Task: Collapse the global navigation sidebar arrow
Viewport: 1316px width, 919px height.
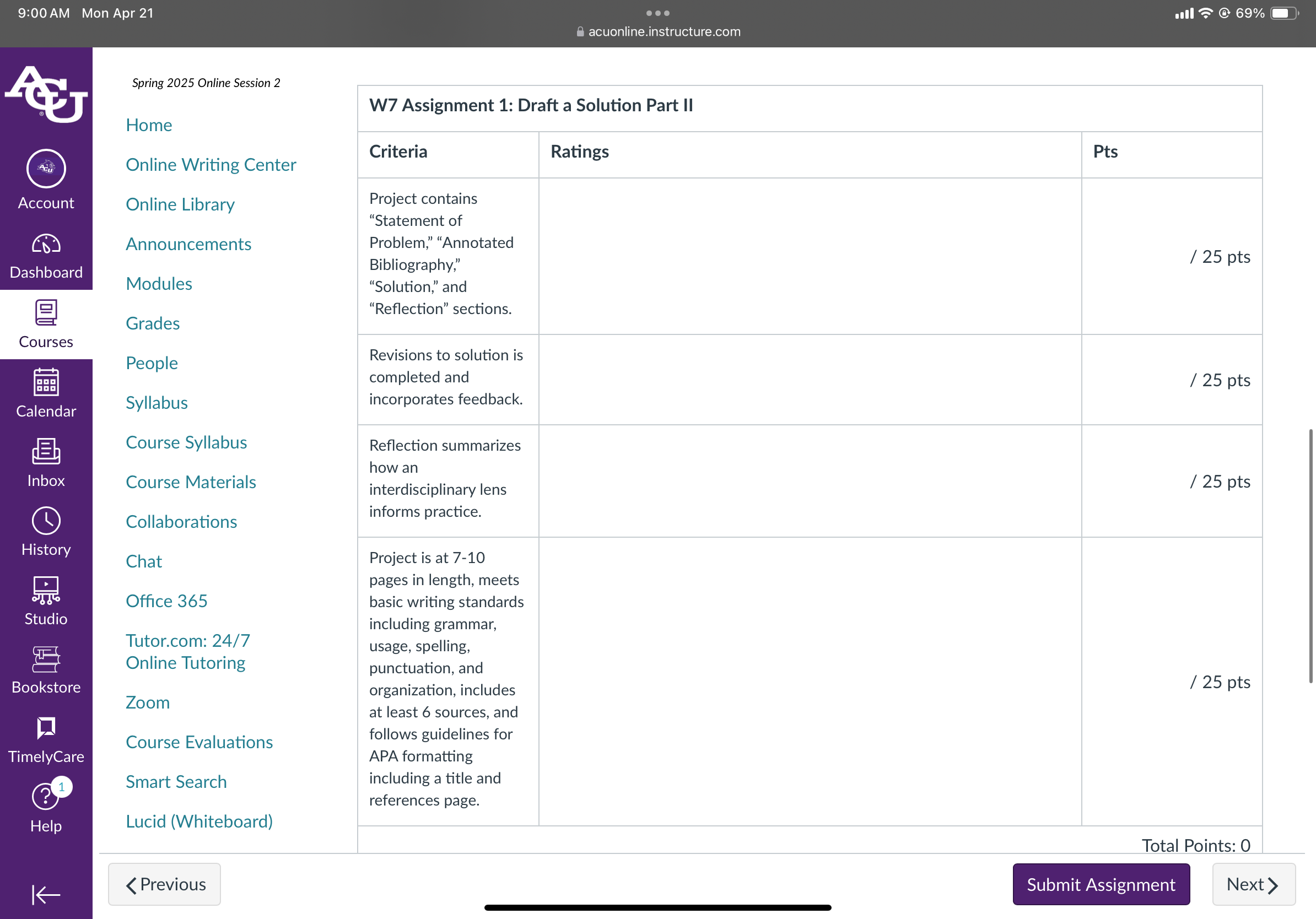Action: point(46,894)
